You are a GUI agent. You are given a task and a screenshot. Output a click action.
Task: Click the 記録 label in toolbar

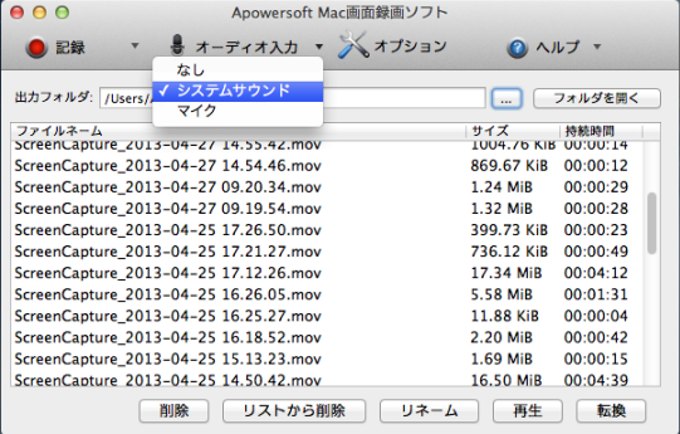tap(70, 47)
